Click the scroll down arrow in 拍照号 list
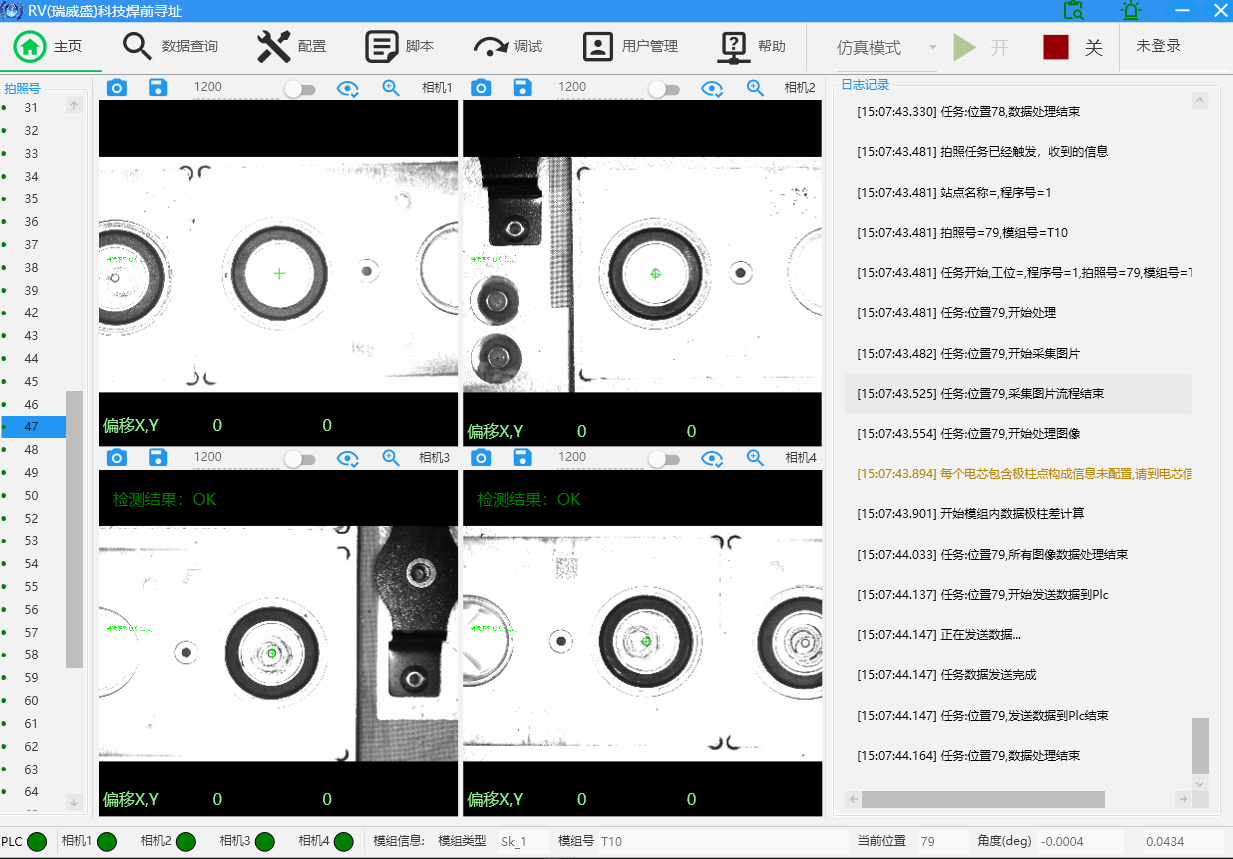Image resolution: width=1233 pixels, height=859 pixels. tap(74, 802)
